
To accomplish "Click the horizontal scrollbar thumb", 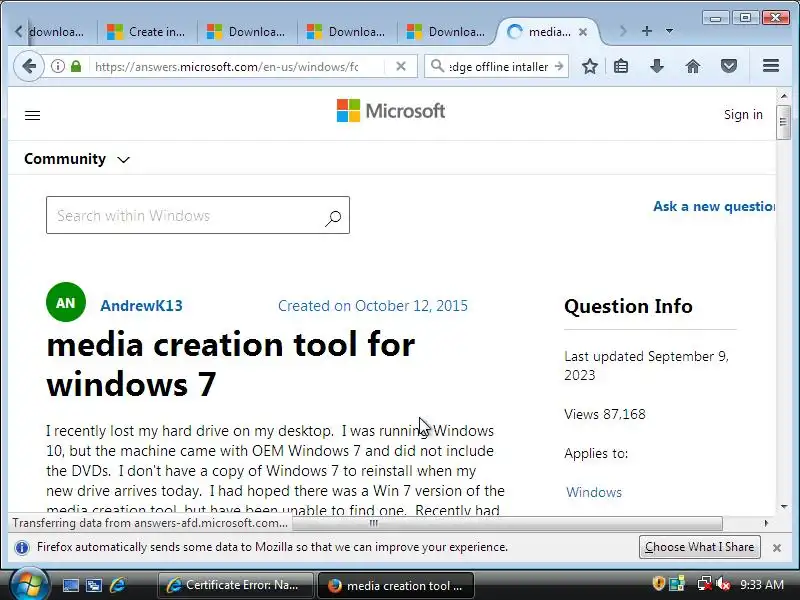I will 507,523.
